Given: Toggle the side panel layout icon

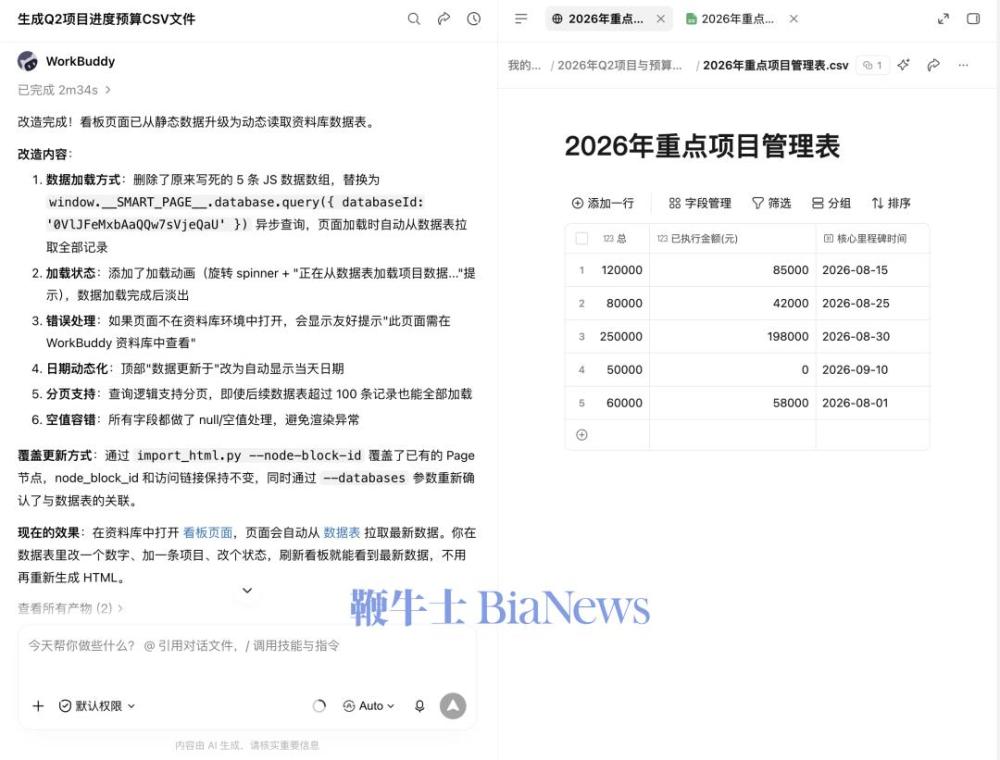Looking at the screenshot, I should point(973,19).
